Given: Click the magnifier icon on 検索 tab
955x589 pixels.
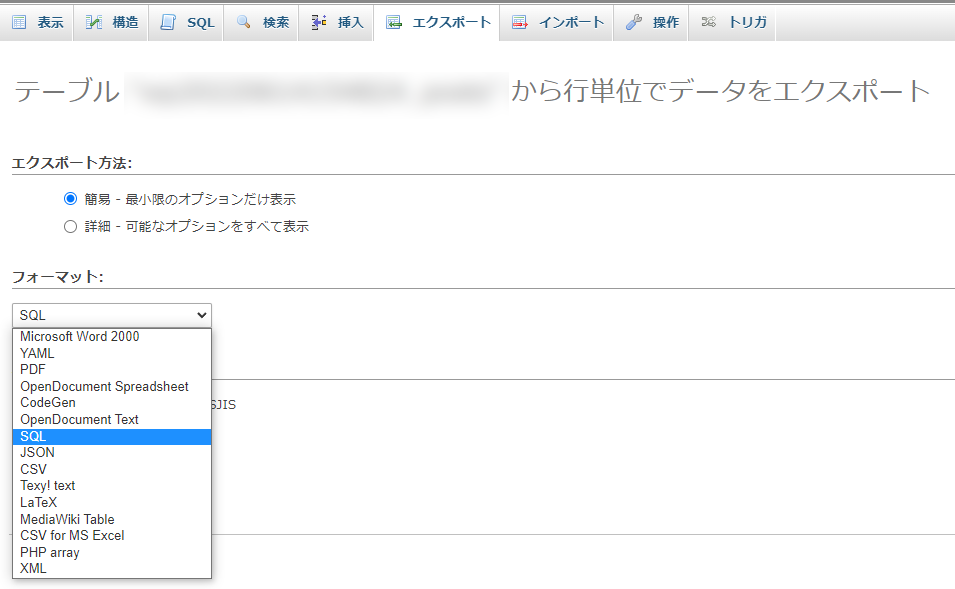Looking at the screenshot, I should pos(244,22).
